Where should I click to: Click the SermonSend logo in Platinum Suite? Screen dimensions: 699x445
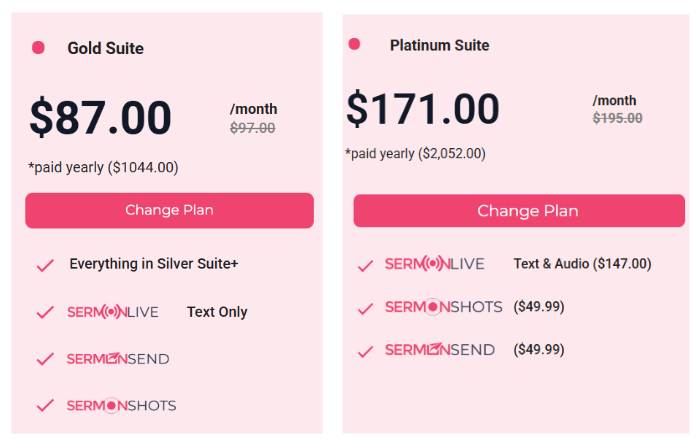(440, 350)
